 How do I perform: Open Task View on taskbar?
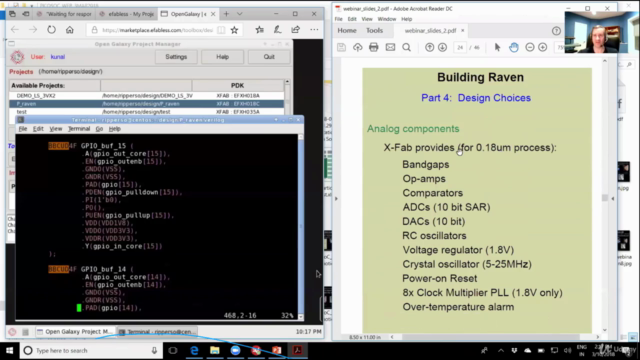tap(173, 350)
